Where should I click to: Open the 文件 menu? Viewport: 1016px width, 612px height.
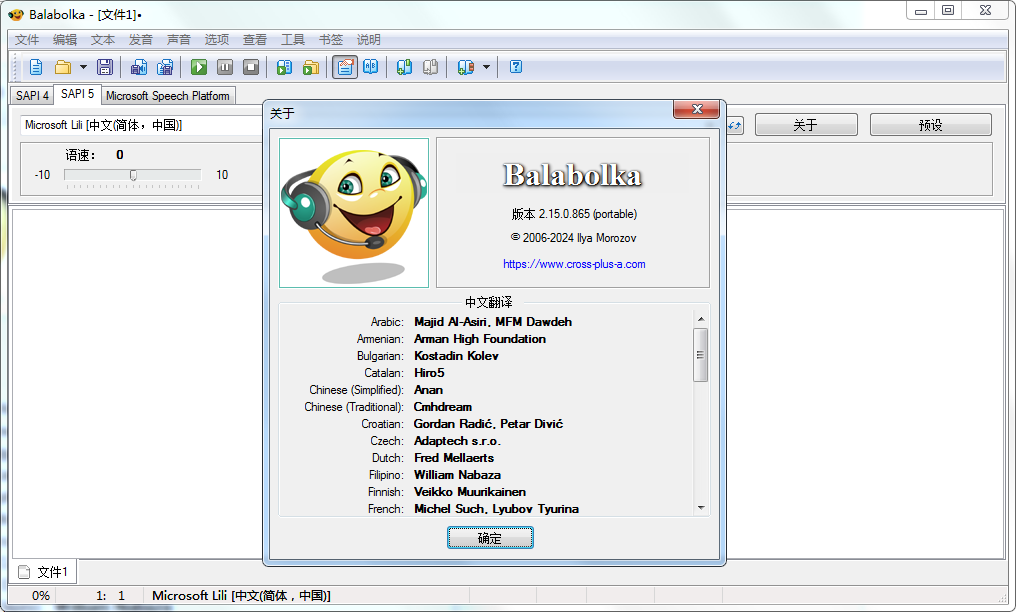pyautogui.click(x=27, y=40)
